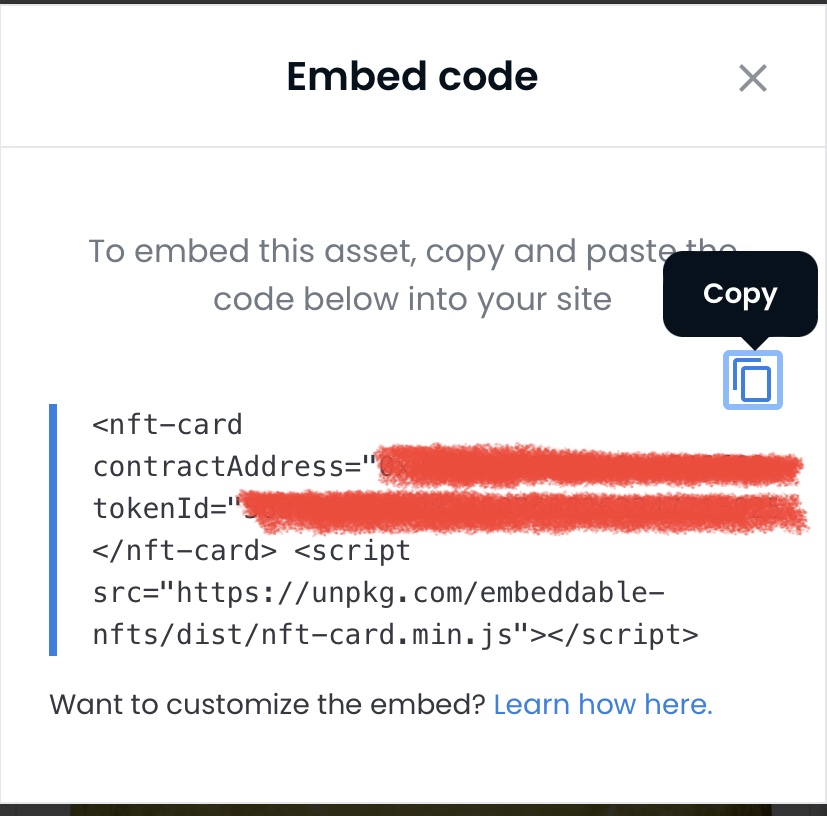The height and width of the screenshot is (816, 827).
Task: Click the "Want to customize the embed?" text
Action: point(267,704)
